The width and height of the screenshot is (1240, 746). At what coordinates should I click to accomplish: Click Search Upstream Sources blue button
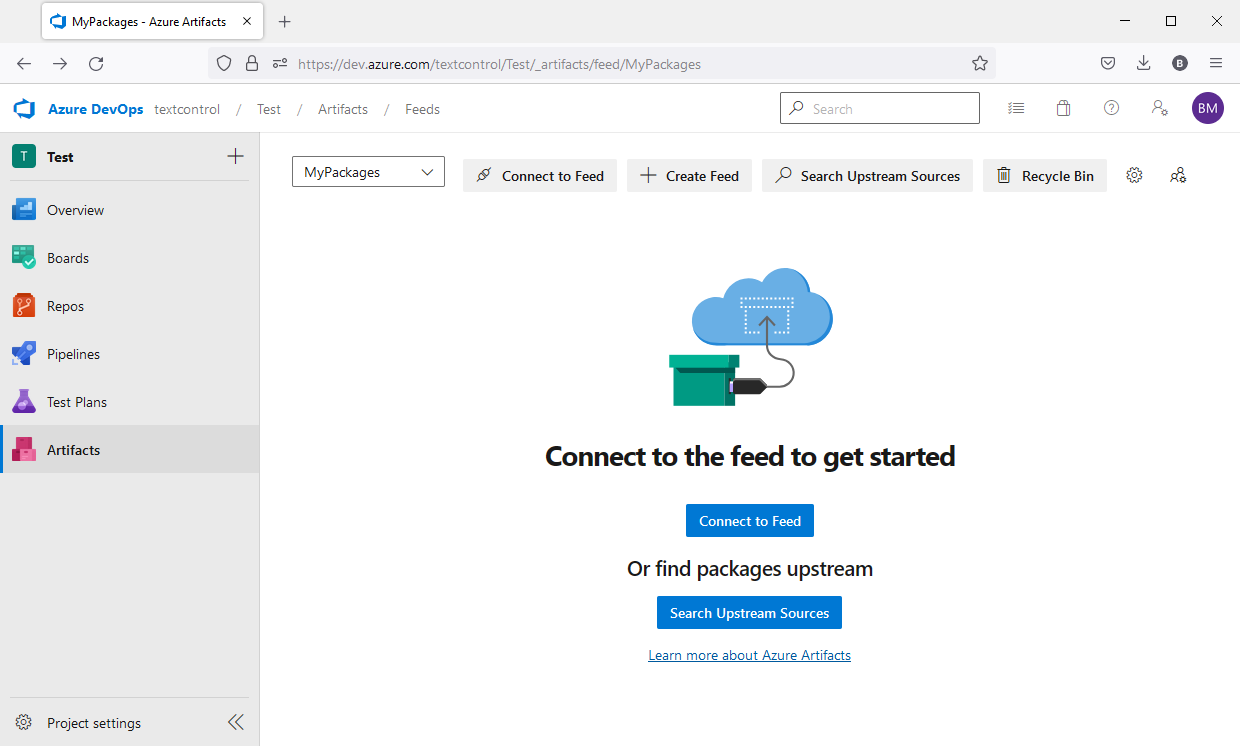click(749, 612)
